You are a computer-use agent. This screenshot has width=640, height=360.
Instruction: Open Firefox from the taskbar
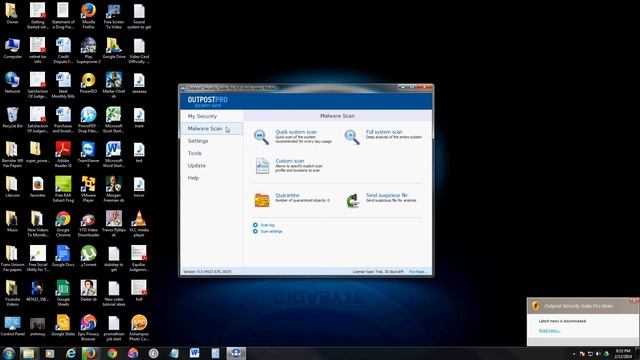tap(89, 353)
